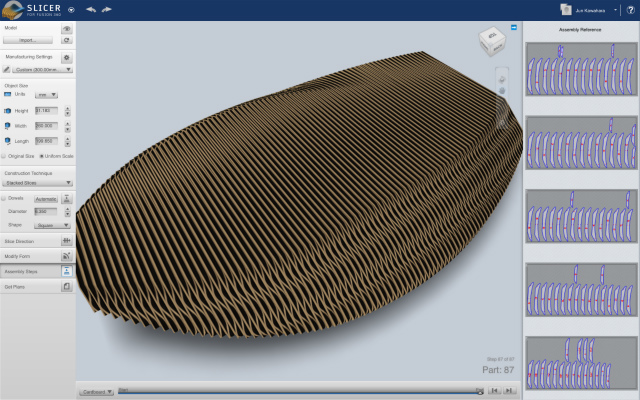The height and width of the screenshot is (400, 640).
Task: Go to previous assembly step
Action: pyautogui.click(x=494, y=391)
